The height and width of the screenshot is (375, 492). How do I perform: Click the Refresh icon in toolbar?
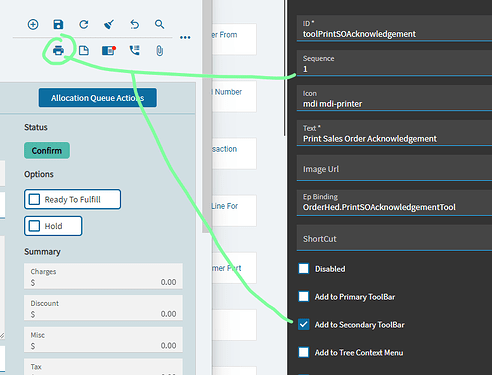84,24
